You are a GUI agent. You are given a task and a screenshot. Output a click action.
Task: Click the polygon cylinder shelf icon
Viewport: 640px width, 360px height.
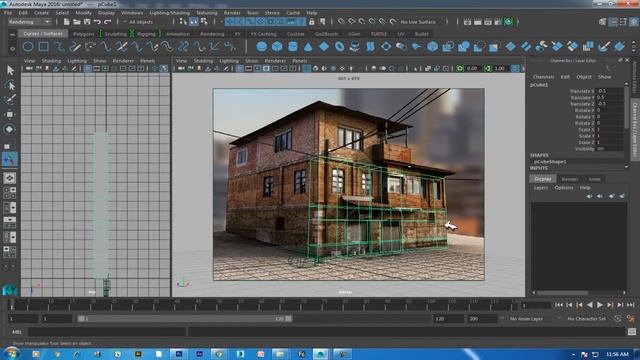coord(293,47)
